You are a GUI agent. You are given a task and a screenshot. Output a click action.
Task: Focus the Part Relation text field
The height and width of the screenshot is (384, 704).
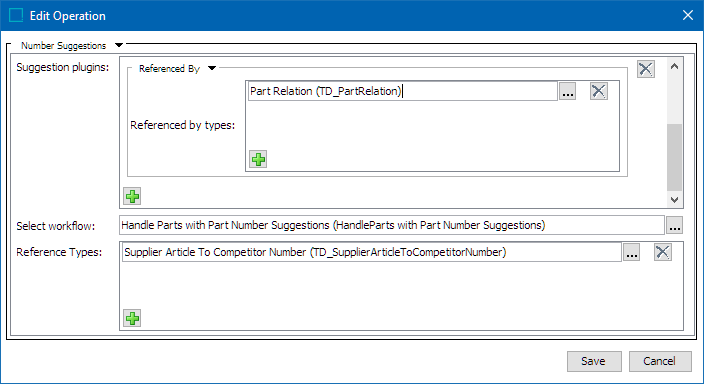click(x=403, y=91)
